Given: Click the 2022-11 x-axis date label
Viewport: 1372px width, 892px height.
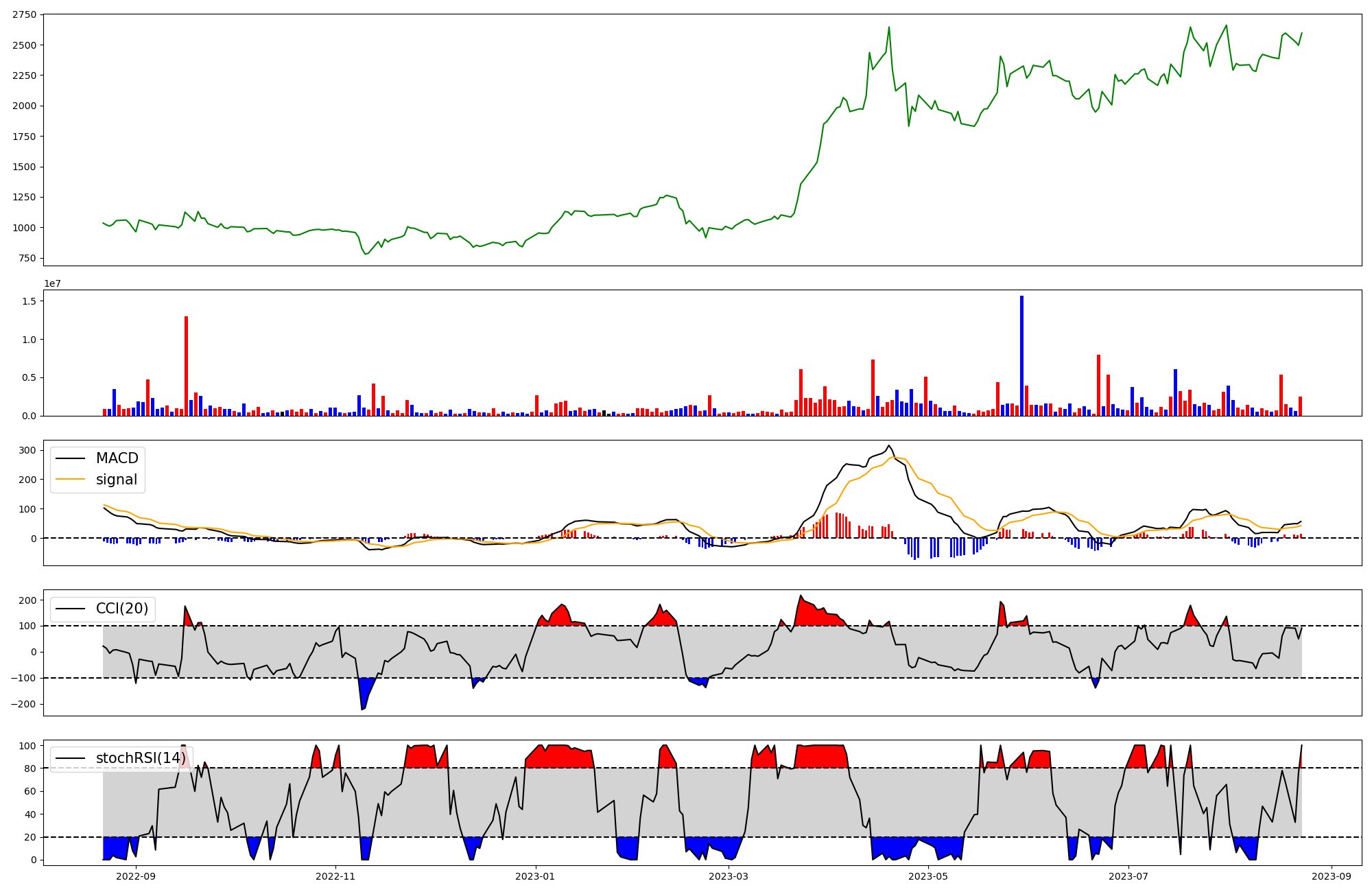Looking at the screenshot, I should (x=335, y=876).
